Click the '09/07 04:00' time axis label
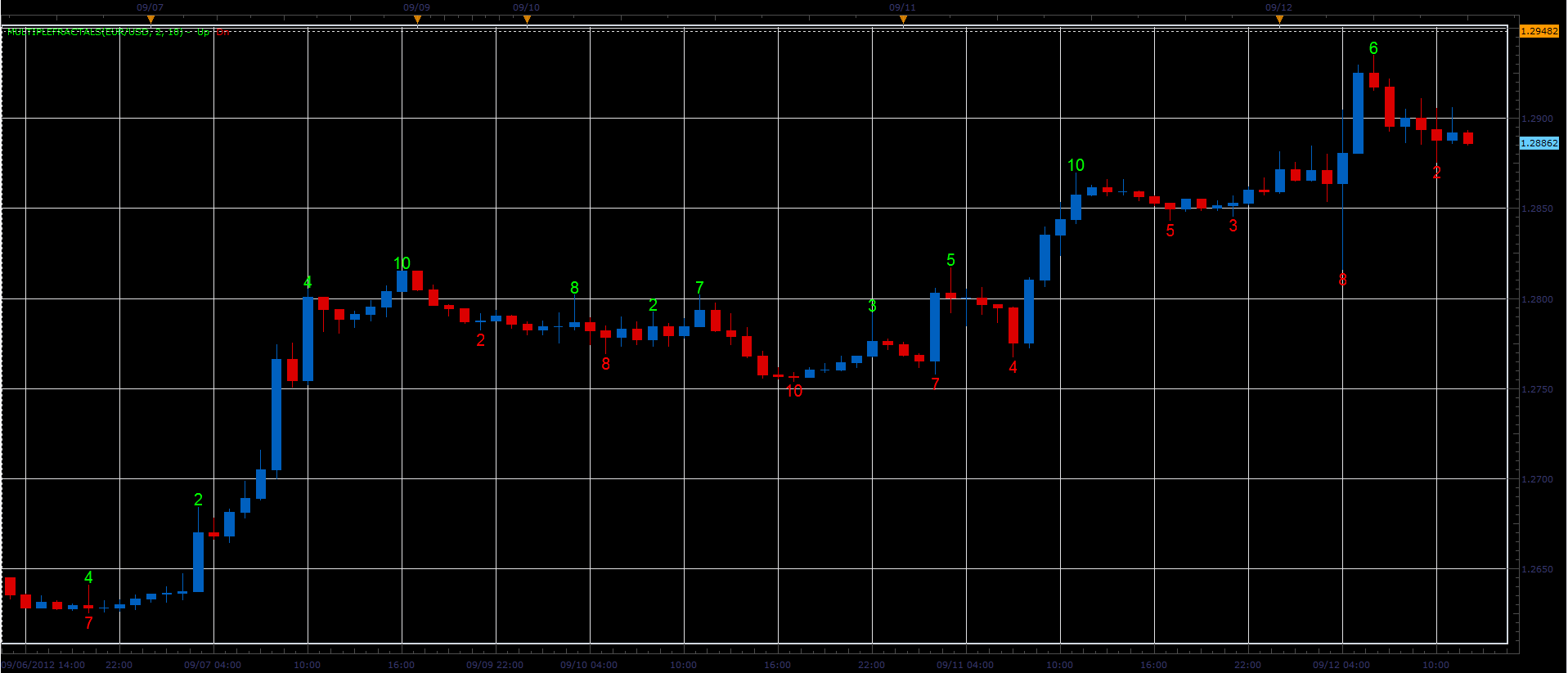Screen dimensions: 1568x673 (x=213, y=665)
